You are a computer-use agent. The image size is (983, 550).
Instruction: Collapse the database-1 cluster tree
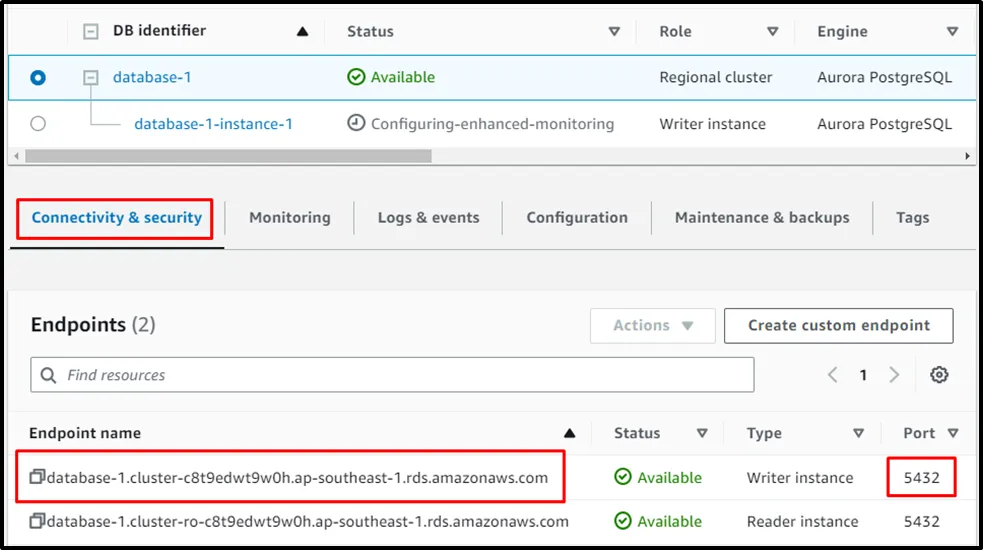pyautogui.click(x=91, y=77)
